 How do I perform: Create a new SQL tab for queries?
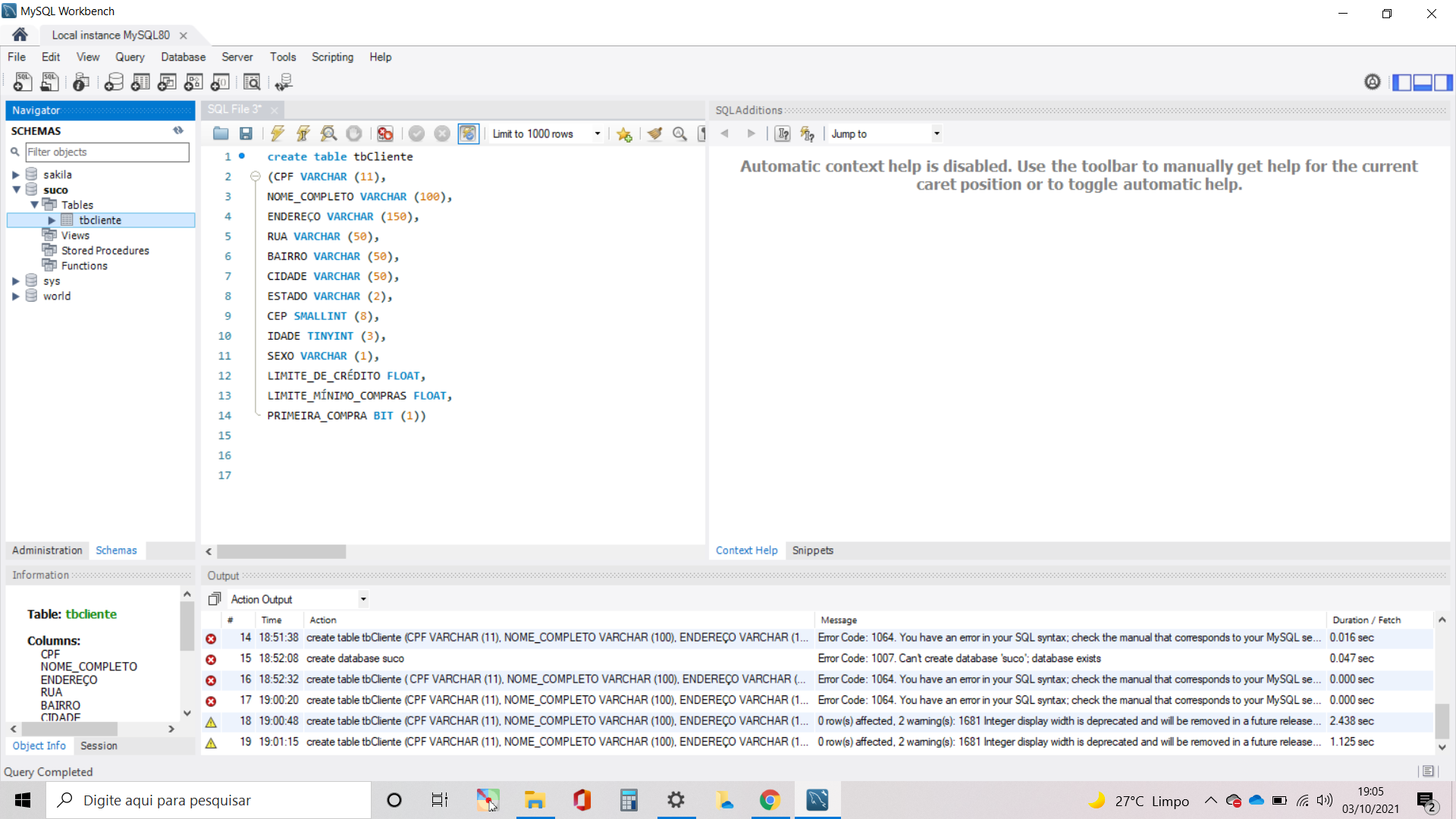point(22,82)
